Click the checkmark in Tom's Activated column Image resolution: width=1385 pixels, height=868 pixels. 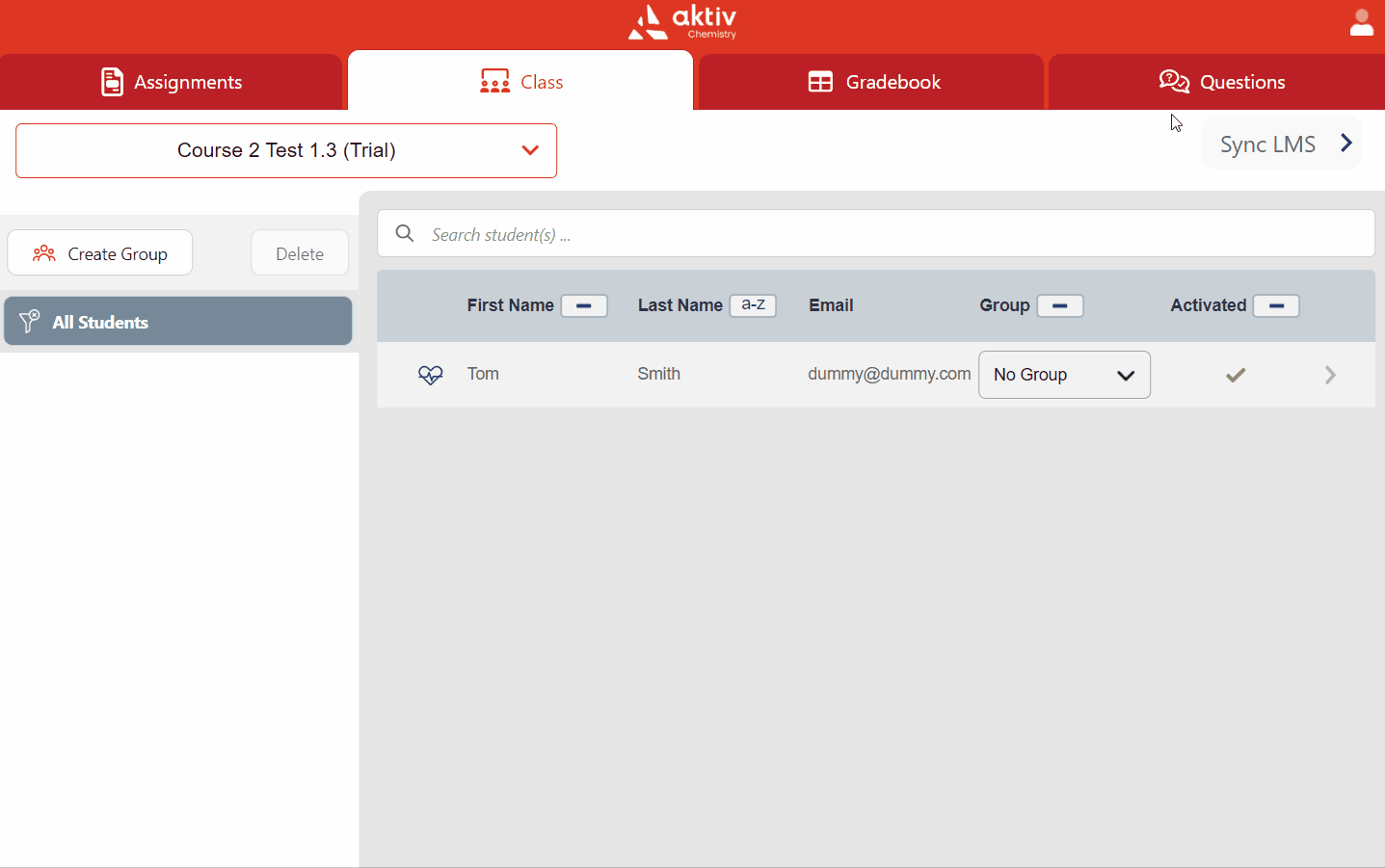[1235, 375]
